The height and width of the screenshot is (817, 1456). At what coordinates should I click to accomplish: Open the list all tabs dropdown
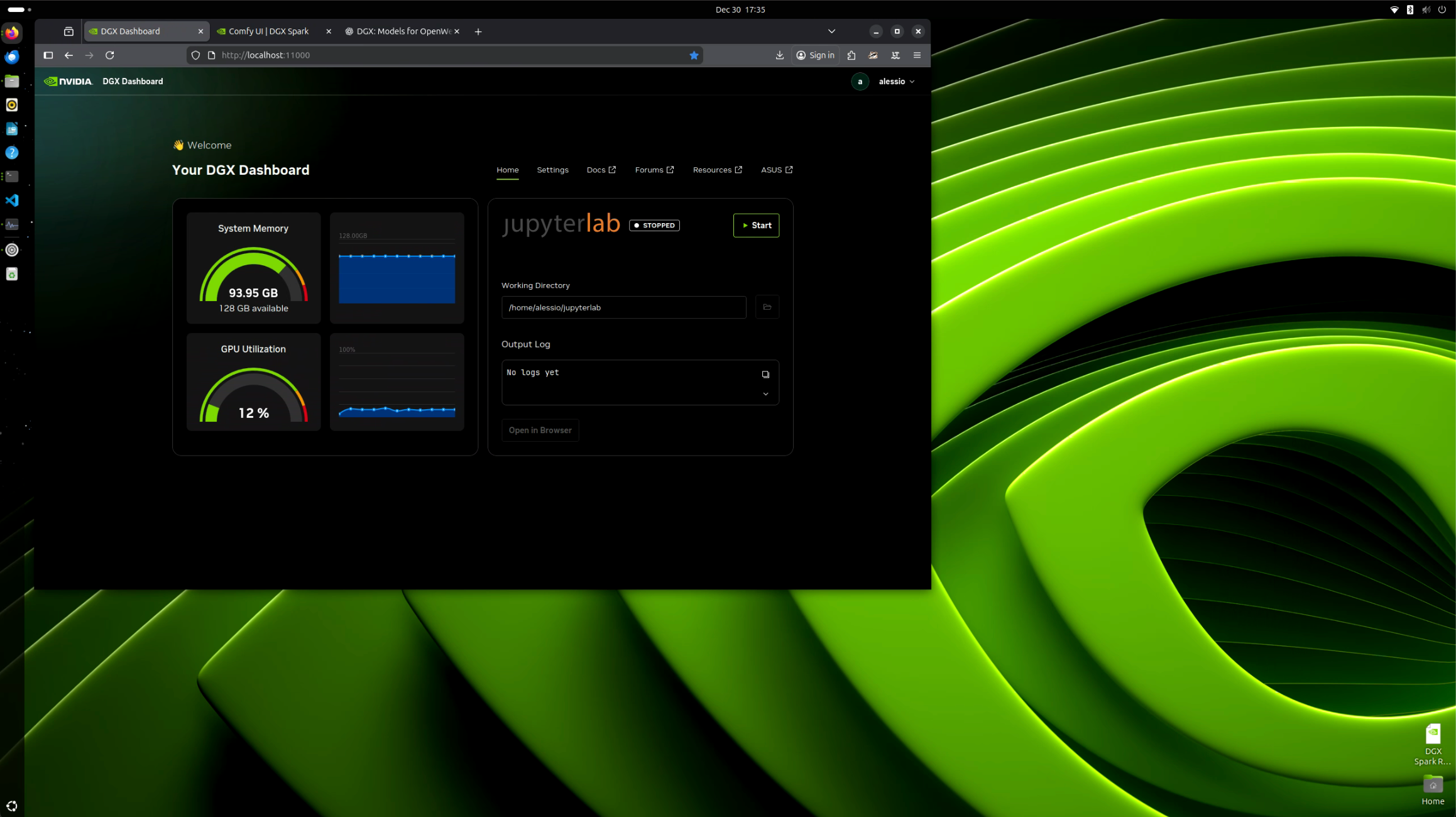(x=831, y=31)
